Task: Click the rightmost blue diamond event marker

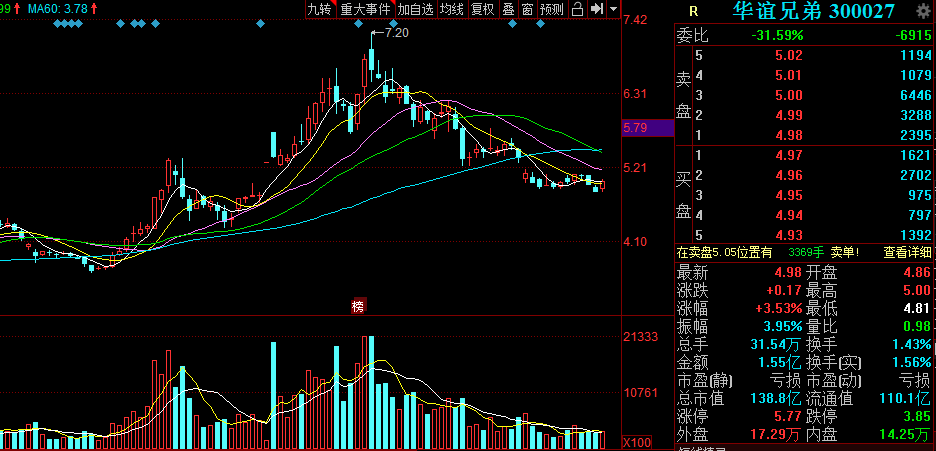Action: 540,24
